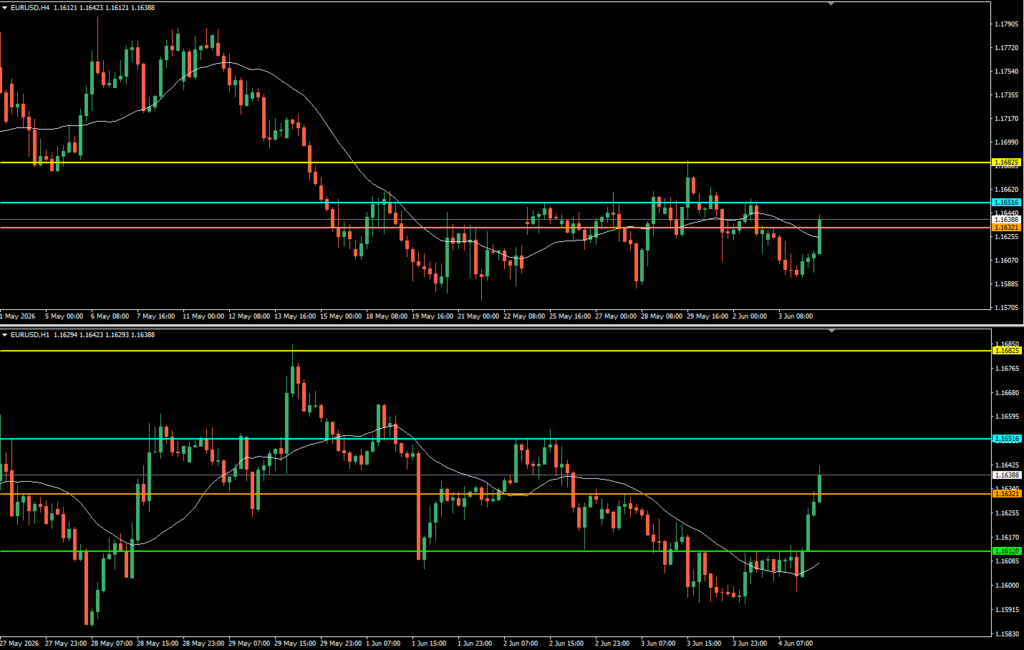This screenshot has width=1024, height=650.
Task: Click the 1.16680 price label on H1 scale
Action: [x=1006, y=393]
